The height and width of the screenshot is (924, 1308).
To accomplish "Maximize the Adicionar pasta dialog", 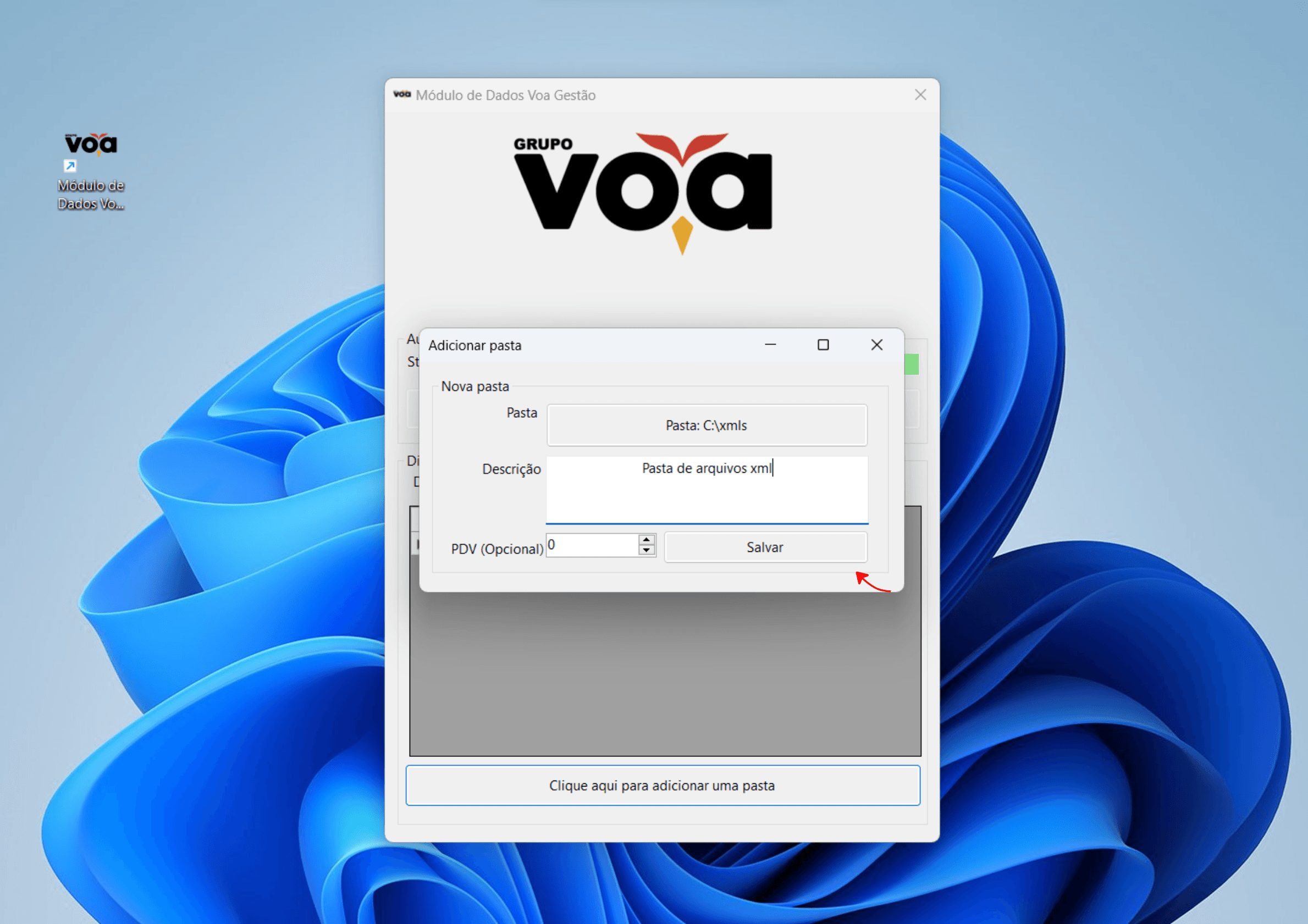I will [823, 345].
